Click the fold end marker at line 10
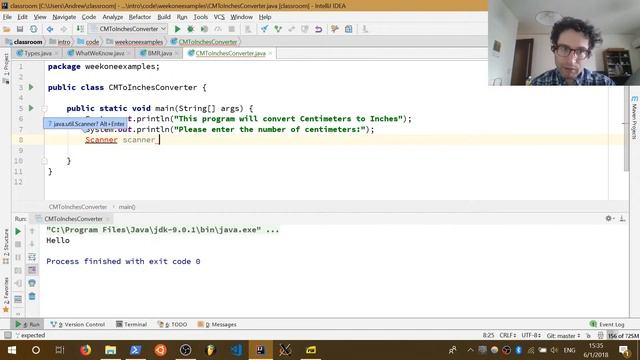Screen dimensions: 640x360 click(44, 161)
